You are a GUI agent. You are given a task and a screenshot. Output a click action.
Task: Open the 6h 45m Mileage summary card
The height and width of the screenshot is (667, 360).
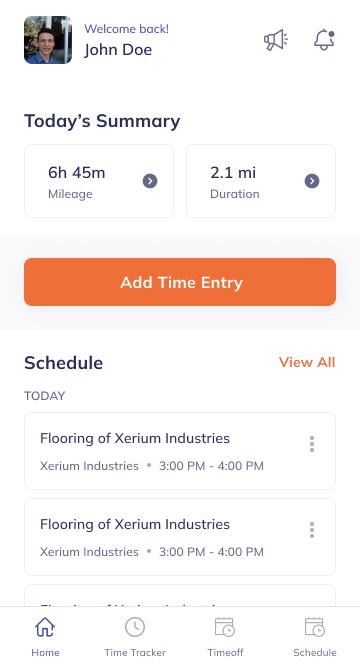[99, 181]
